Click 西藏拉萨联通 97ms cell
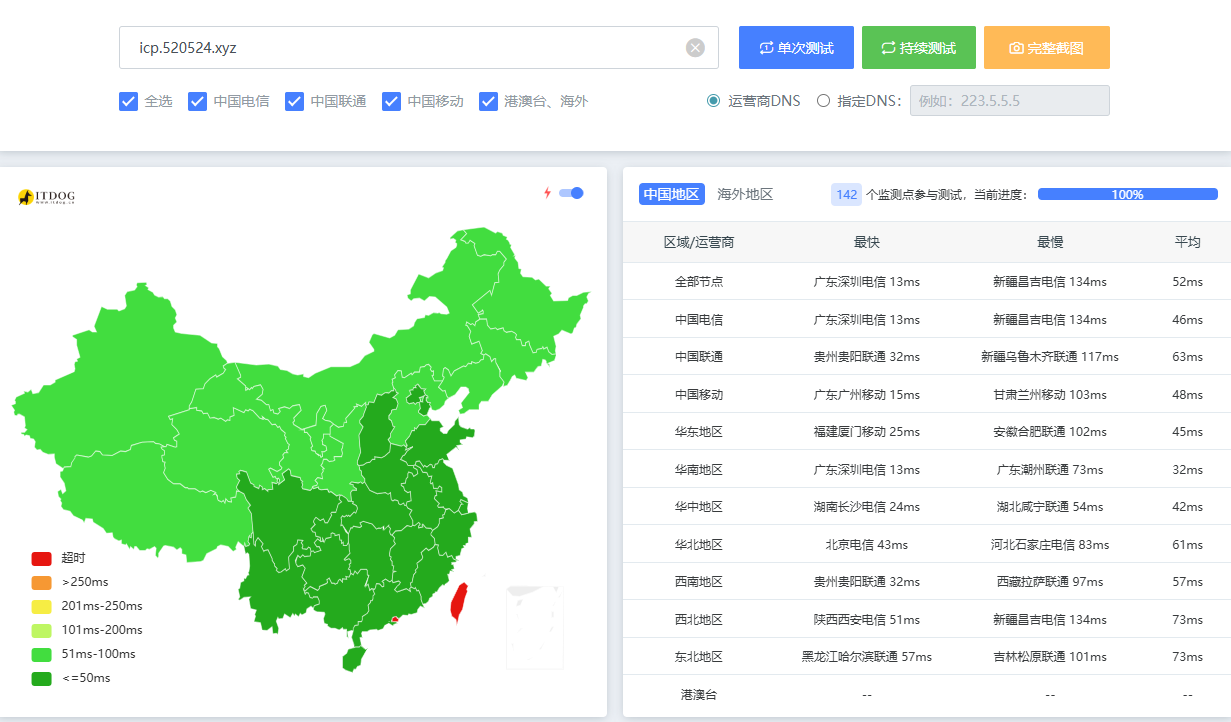1231x722 pixels. coord(1050,582)
